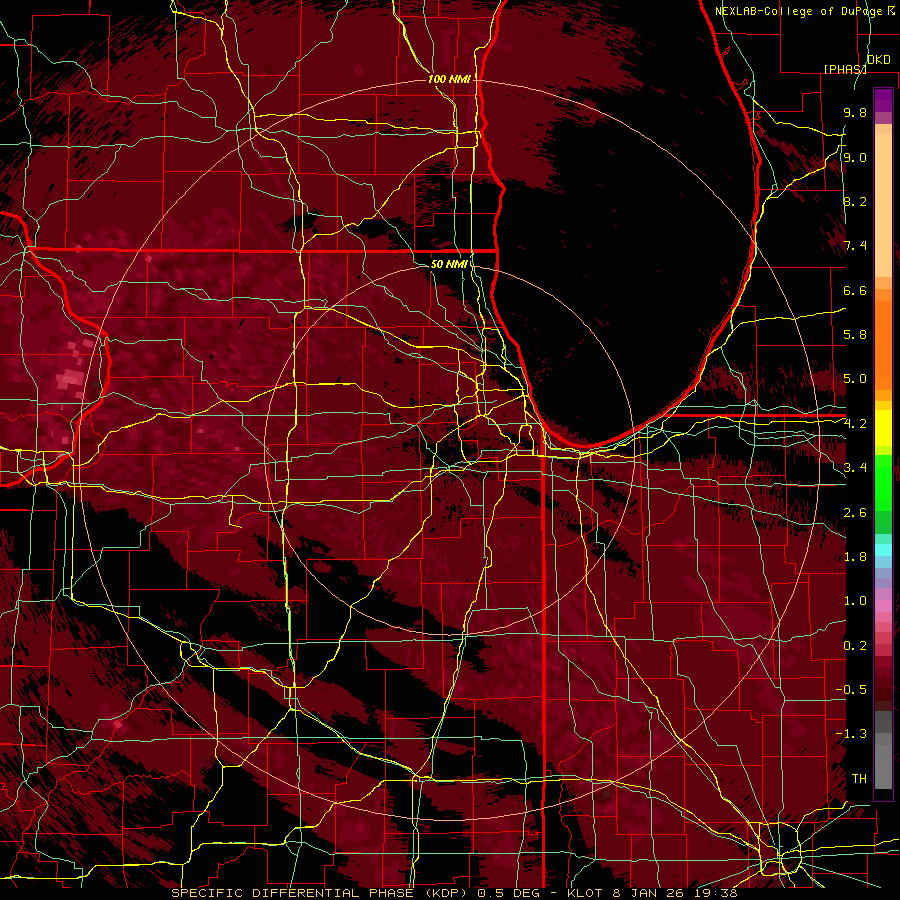
Task: Click the -1.3 value on the scale
Action: tap(851, 734)
